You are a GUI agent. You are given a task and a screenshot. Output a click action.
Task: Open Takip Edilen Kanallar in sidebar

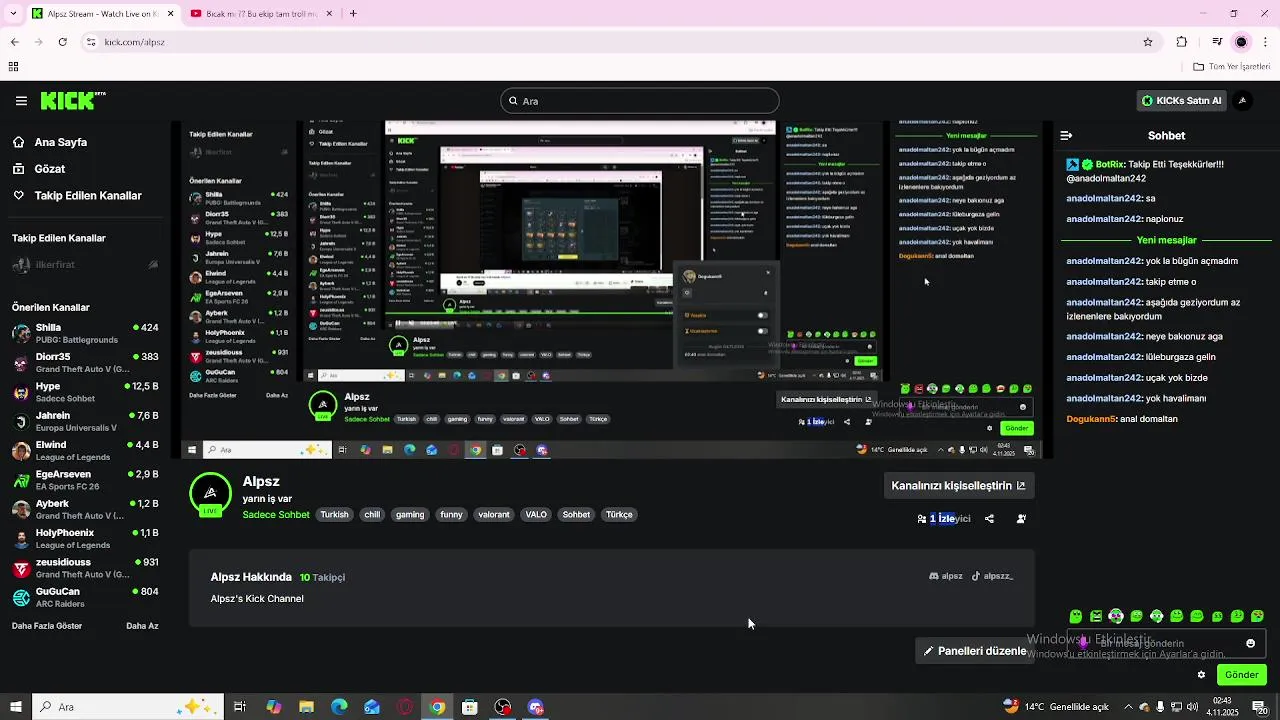click(x=87, y=196)
